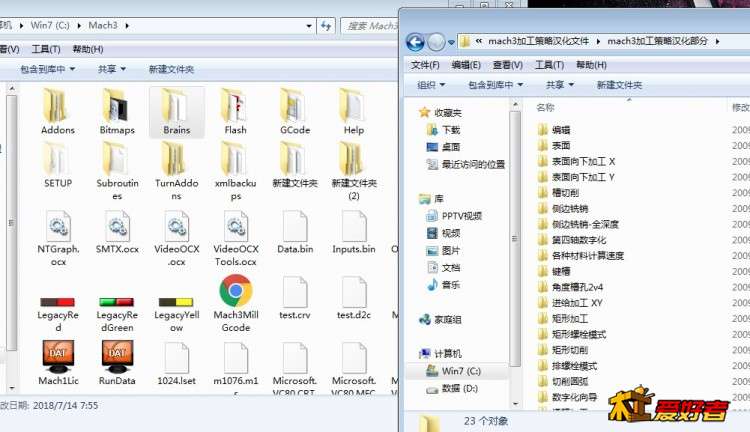750x432 pixels.
Task: Select the LegacyRed file icon
Action: [57, 302]
